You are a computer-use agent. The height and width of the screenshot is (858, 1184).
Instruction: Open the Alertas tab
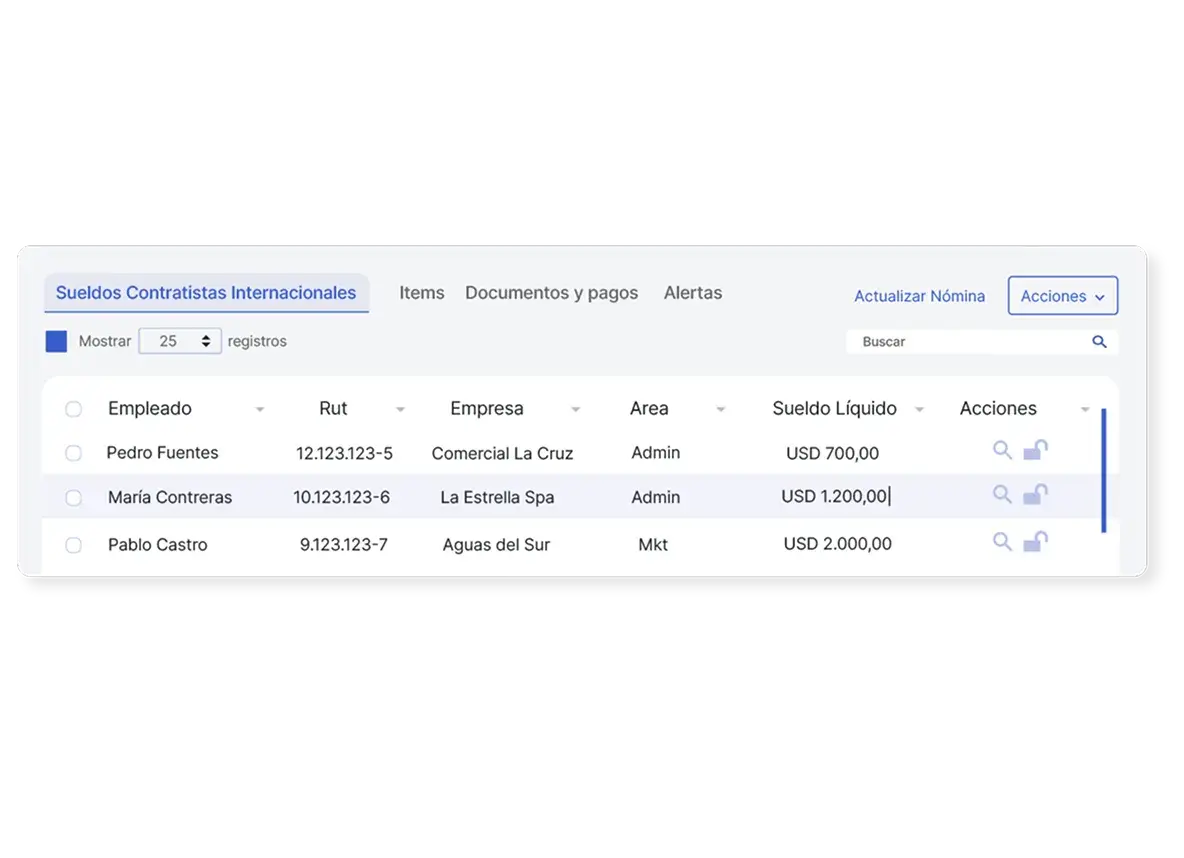pos(692,293)
